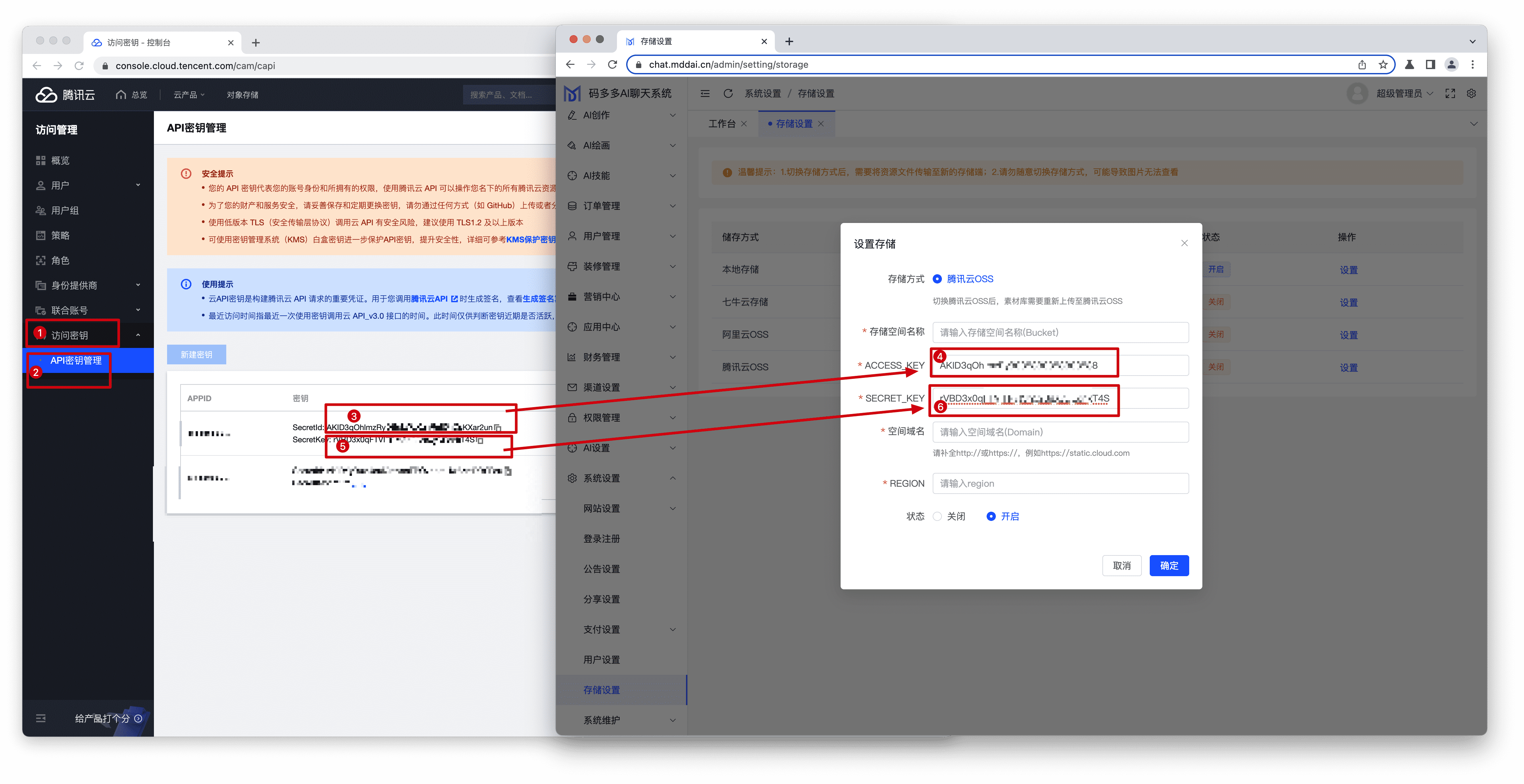Screen dimensions: 1524x784
Task: Open 公告设置 in the settings submenu
Action: click(x=621, y=569)
